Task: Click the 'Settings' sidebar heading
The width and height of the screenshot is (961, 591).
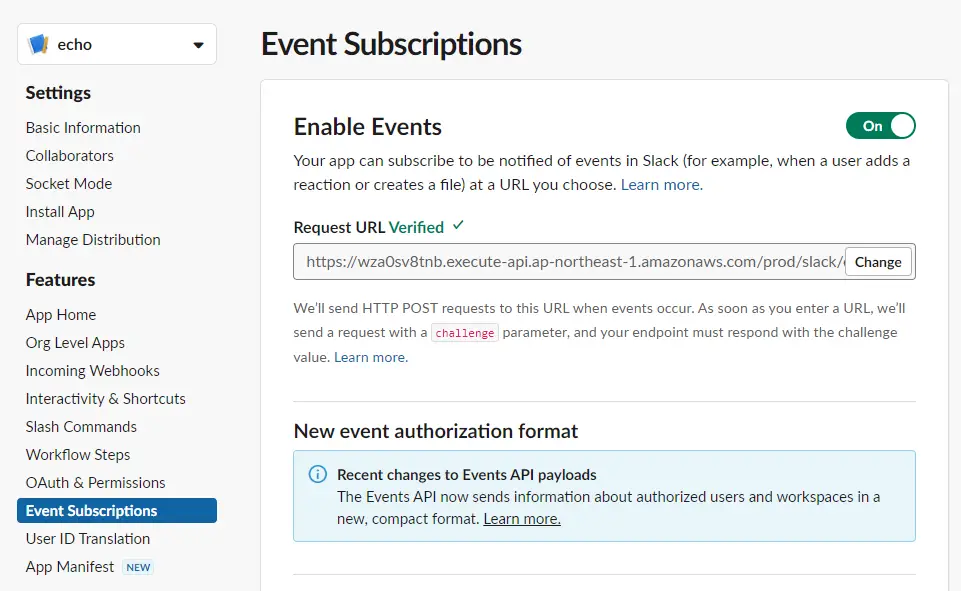Action: (x=58, y=93)
